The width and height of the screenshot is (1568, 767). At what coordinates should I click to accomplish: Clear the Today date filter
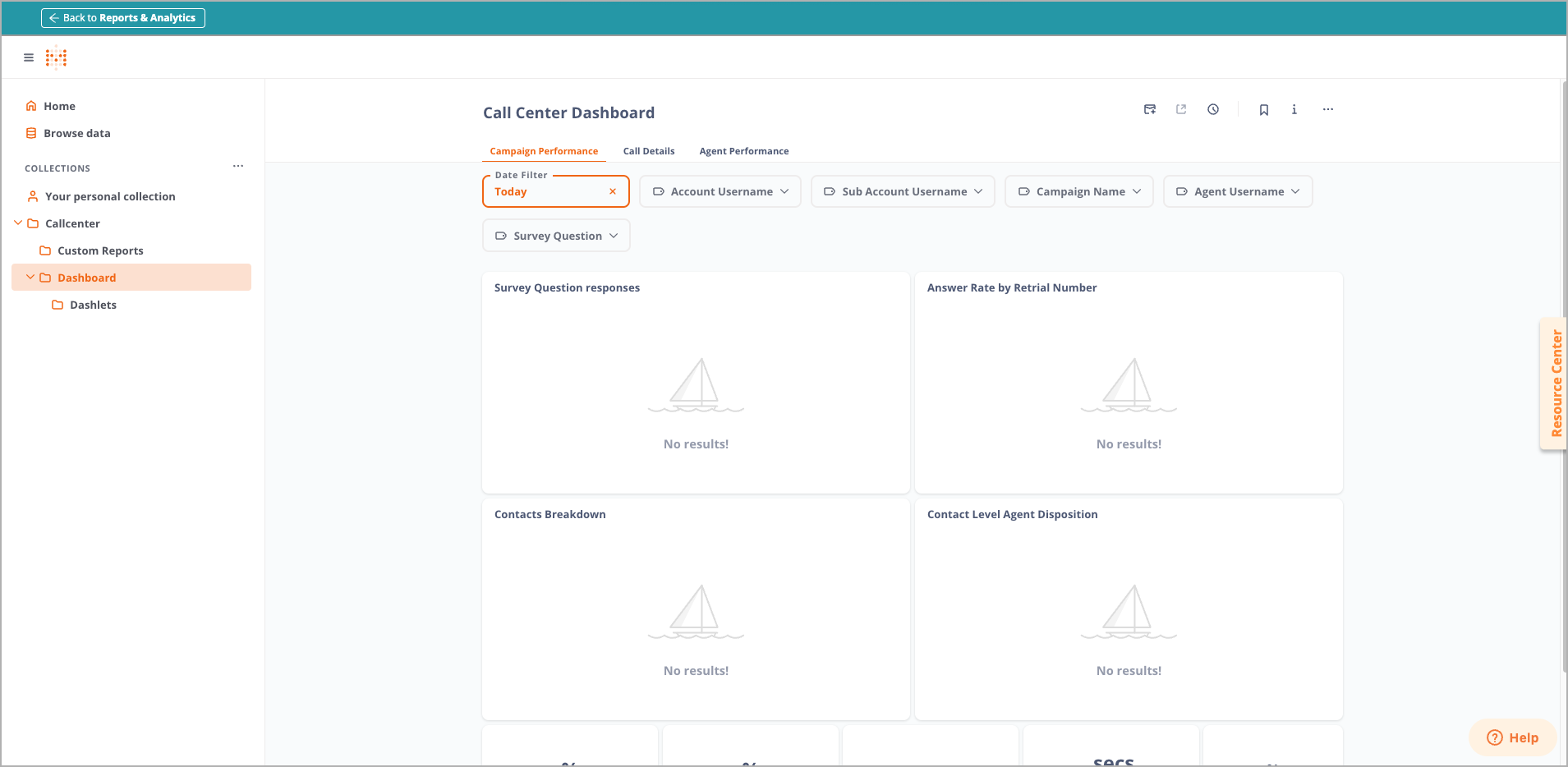(613, 191)
